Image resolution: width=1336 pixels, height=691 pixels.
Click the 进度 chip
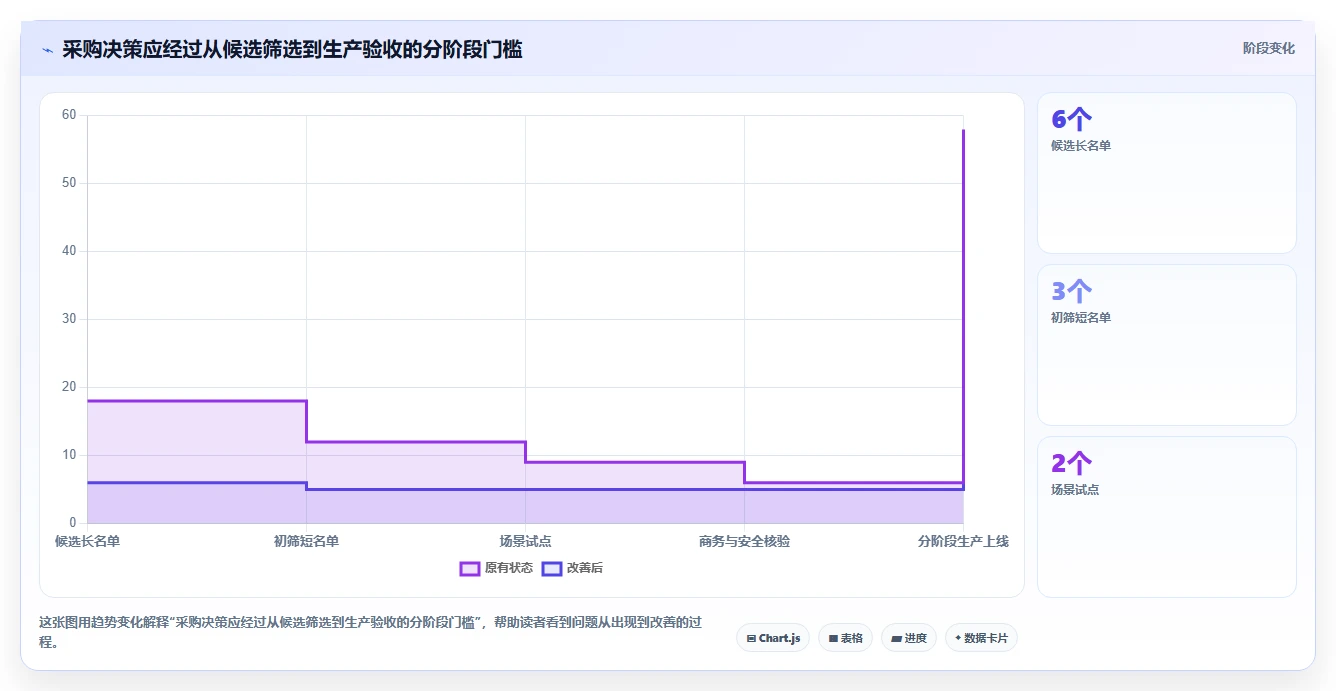(x=908, y=638)
